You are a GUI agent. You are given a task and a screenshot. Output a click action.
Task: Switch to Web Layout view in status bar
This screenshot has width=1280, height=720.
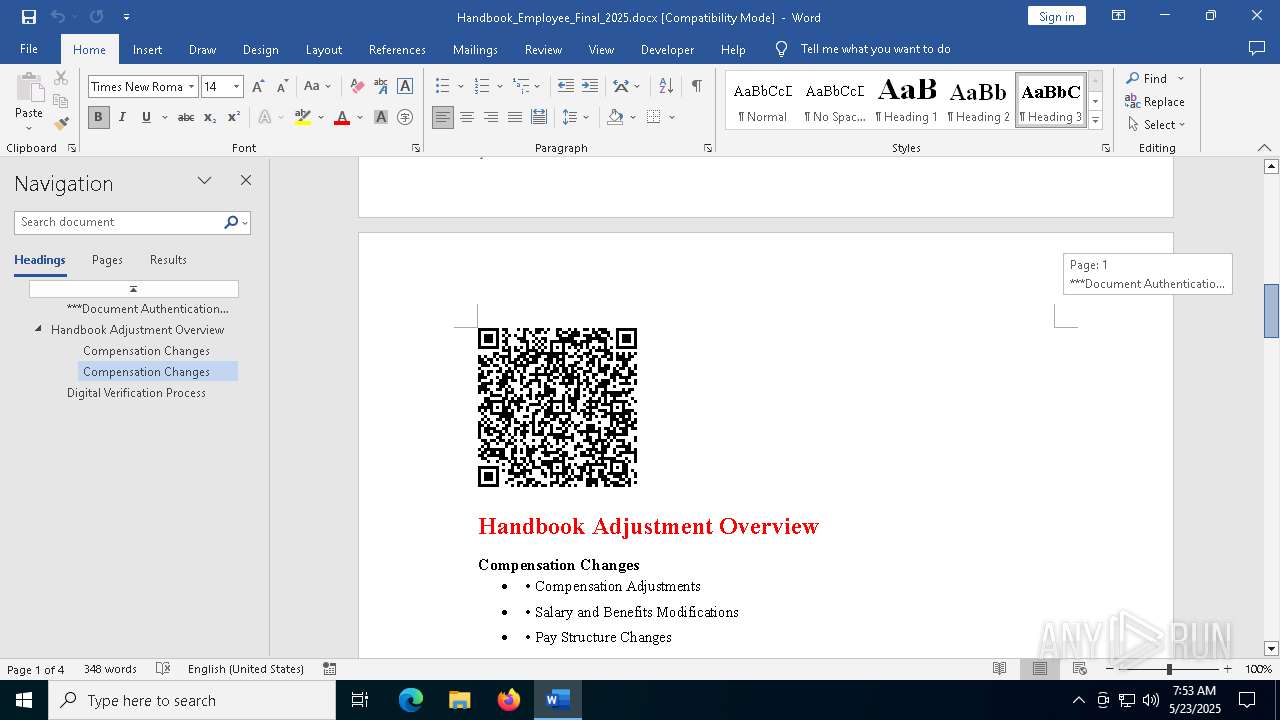[x=1080, y=669]
